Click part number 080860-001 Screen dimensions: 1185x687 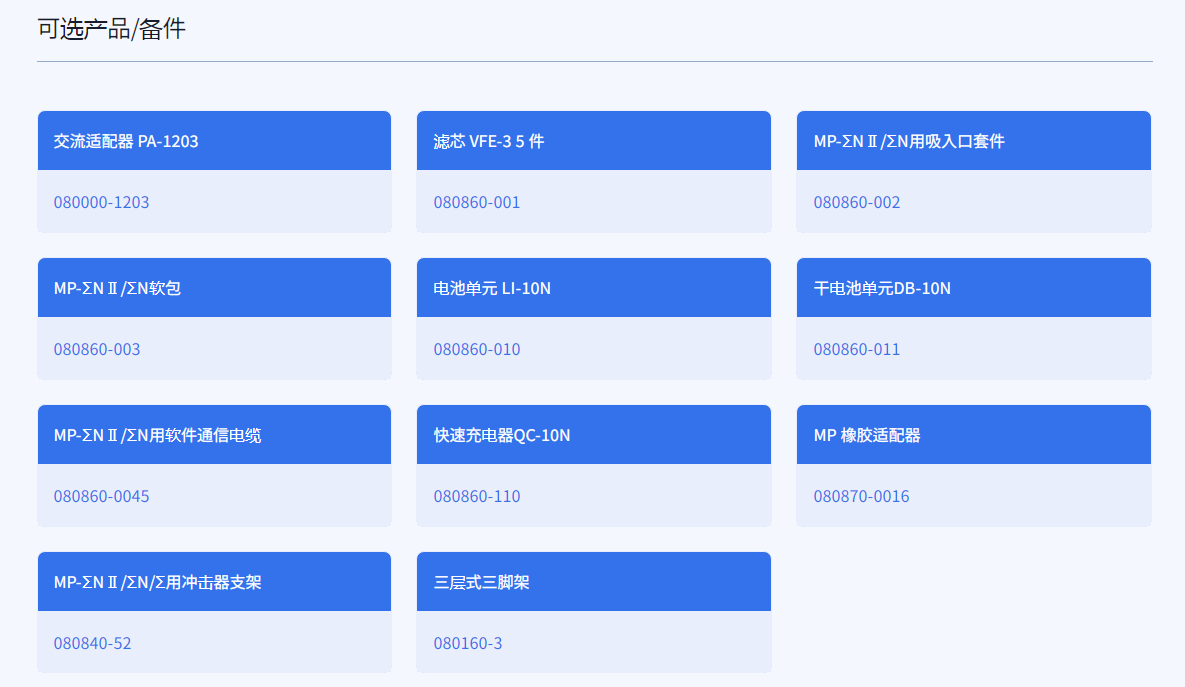click(x=477, y=202)
